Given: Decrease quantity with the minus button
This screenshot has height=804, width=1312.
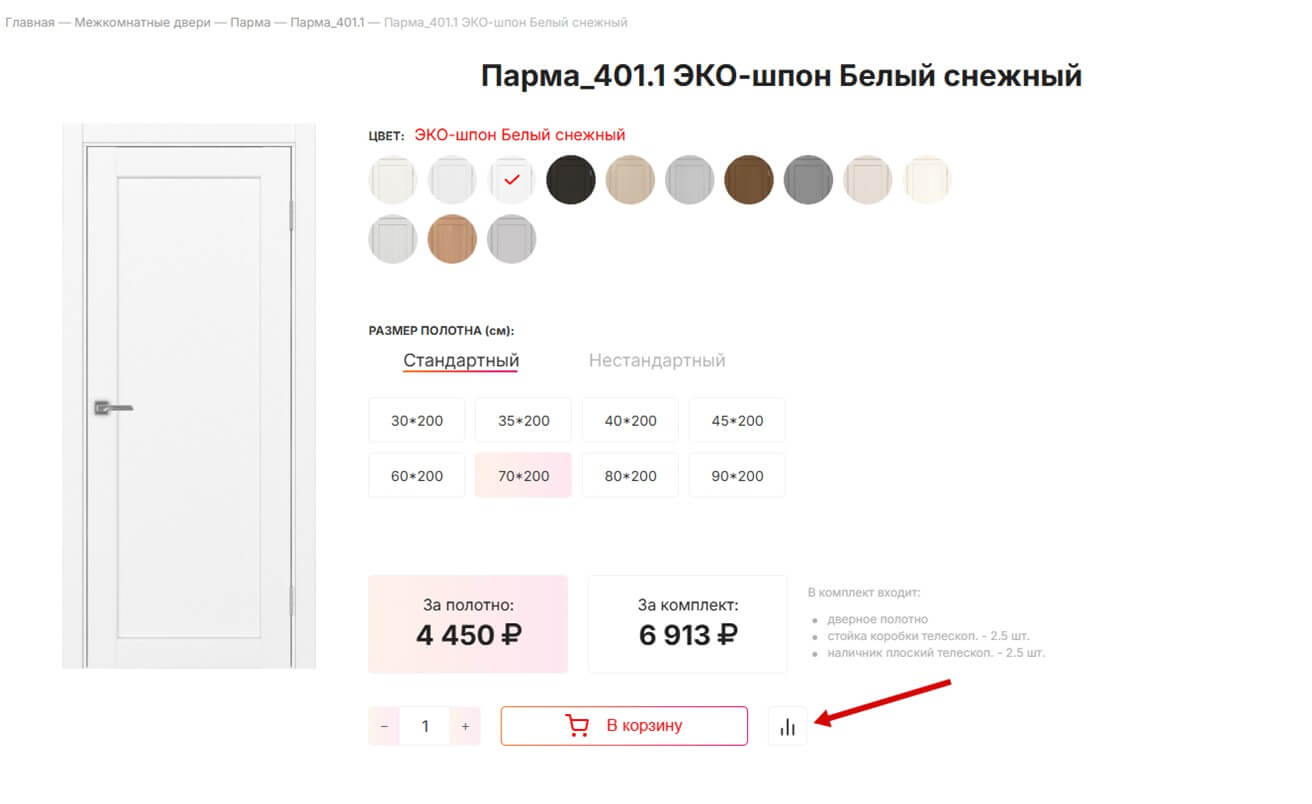Looking at the screenshot, I should pos(384,726).
